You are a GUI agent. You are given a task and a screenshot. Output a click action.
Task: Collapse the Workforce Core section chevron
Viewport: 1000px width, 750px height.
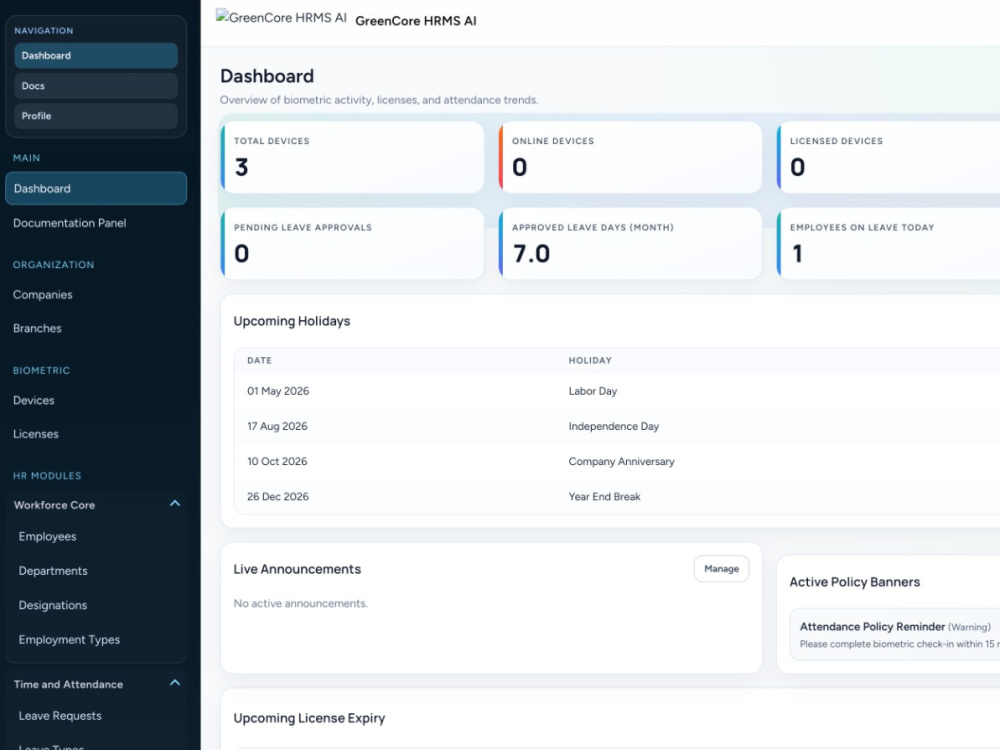[175, 504]
